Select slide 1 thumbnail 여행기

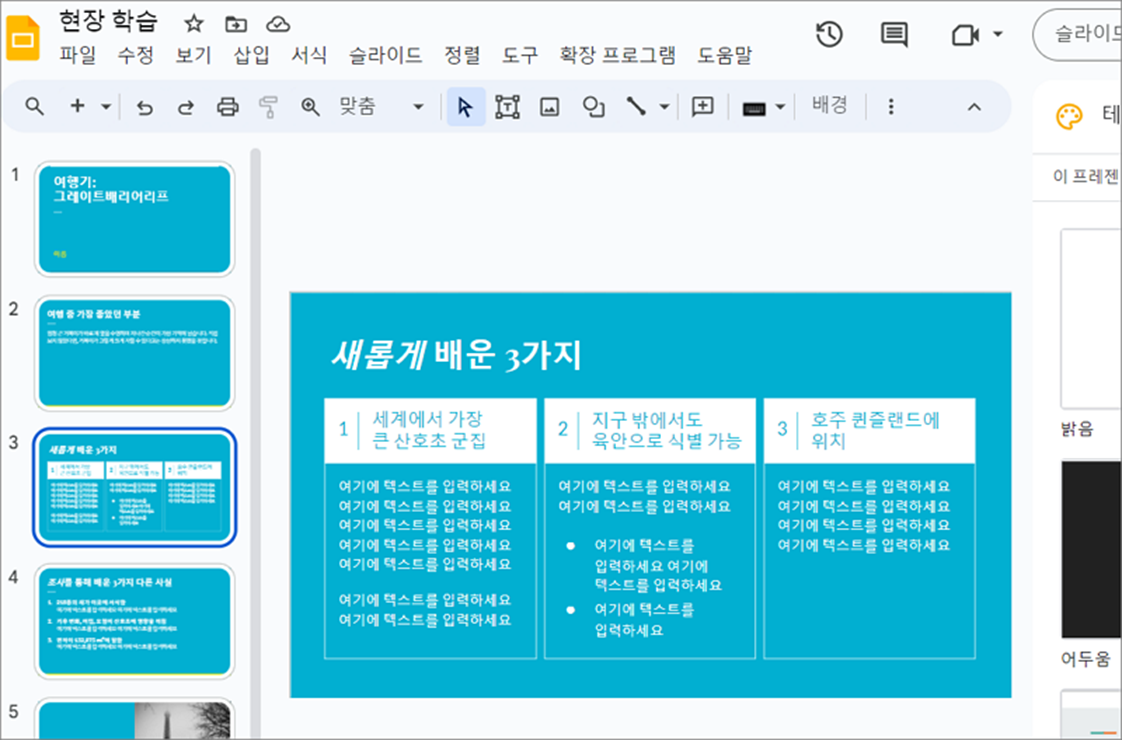135,219
